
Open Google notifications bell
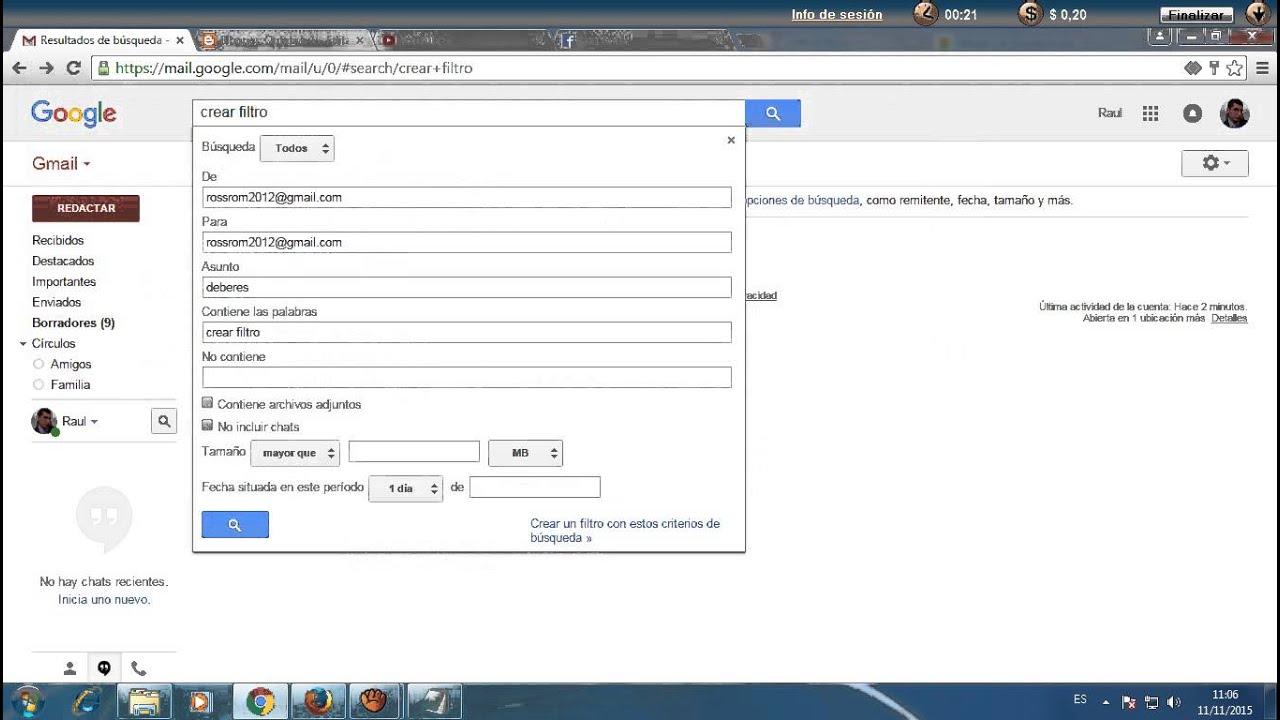(x=1192, y=113)
